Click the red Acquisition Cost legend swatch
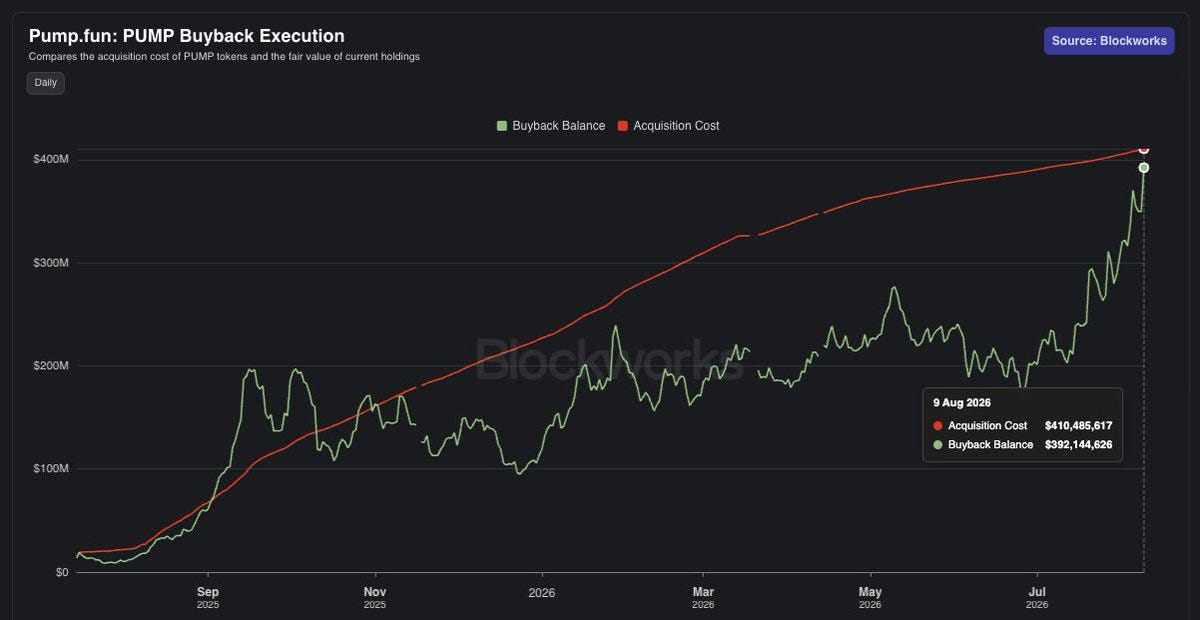Viewport: 1200px width, 620px height. tap(622, 126)
